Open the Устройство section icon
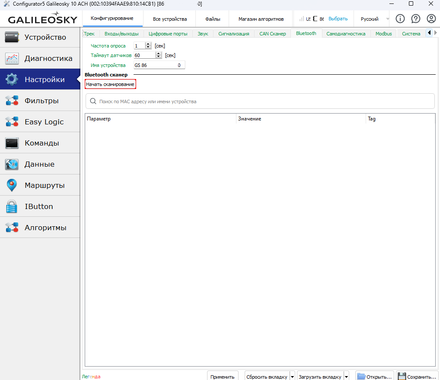 (x=12, y=37)
